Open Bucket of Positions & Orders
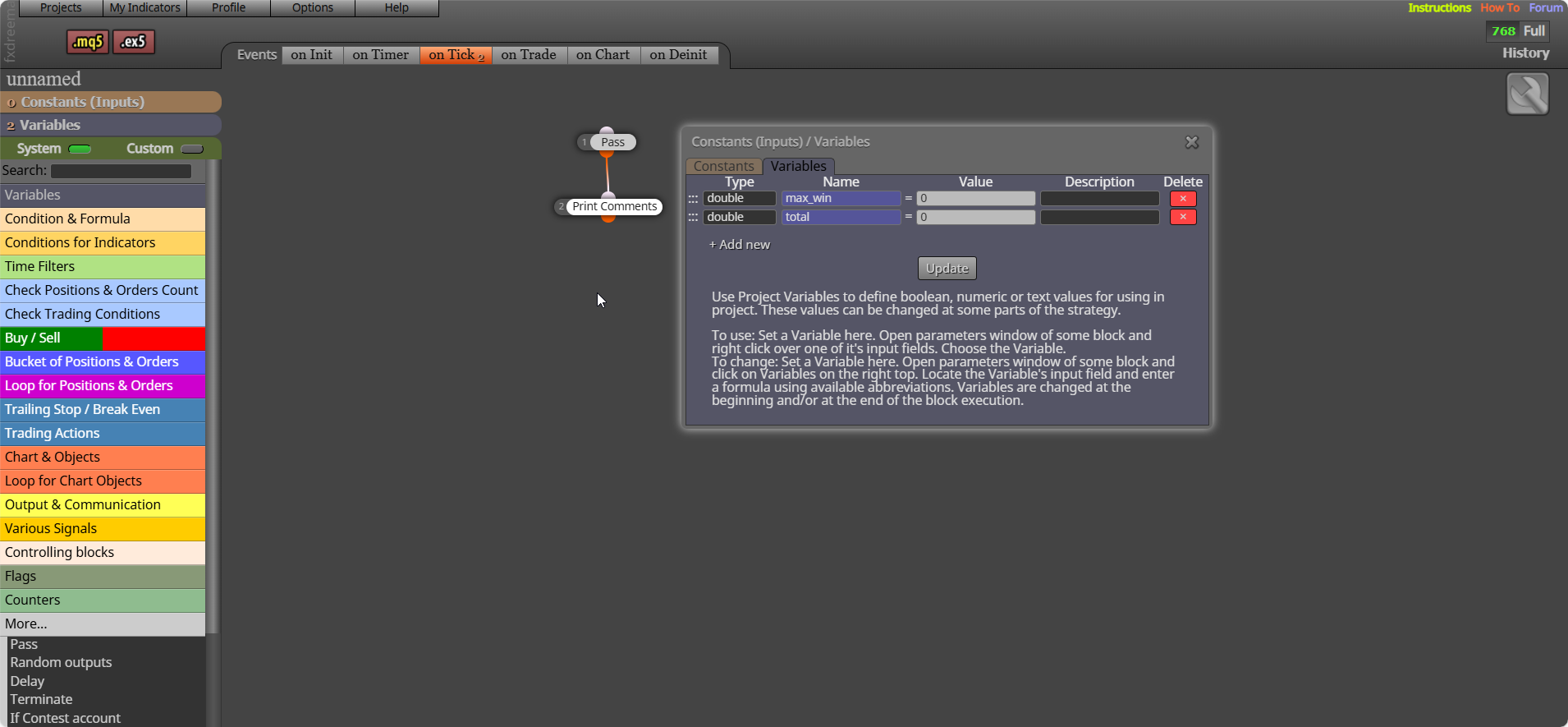Image resolution: width=1568 pixels, height=727 pixels. [103, 362]
